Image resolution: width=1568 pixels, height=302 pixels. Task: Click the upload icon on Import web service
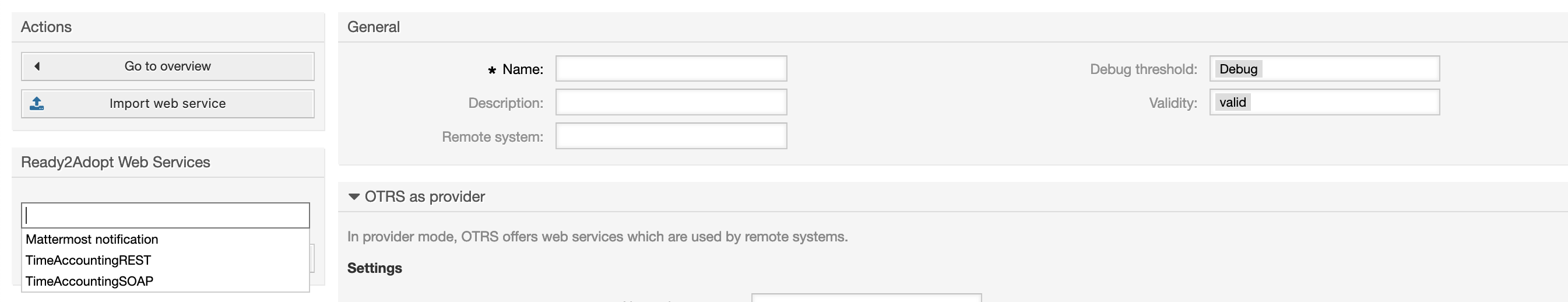[x=37, y=104]
